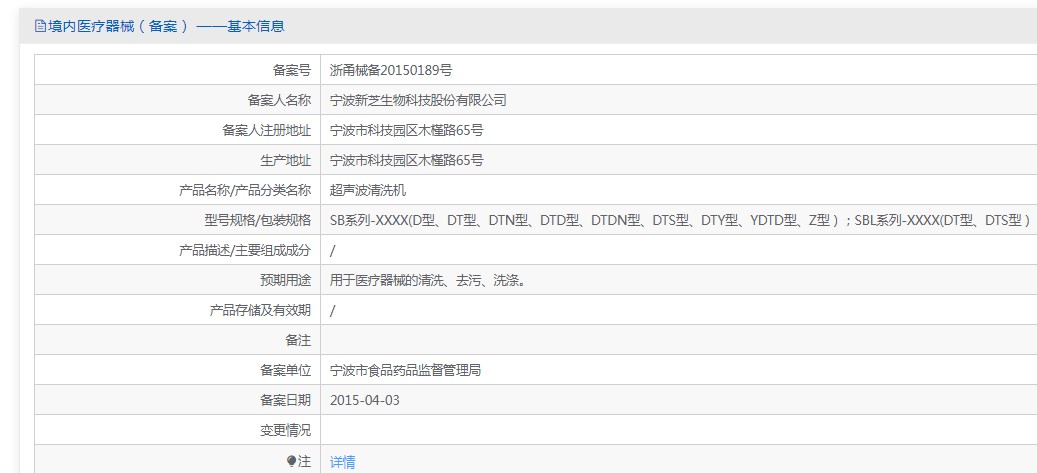Click the 生产地址 label
This screenshot has width=1037, height=473.
285,160
